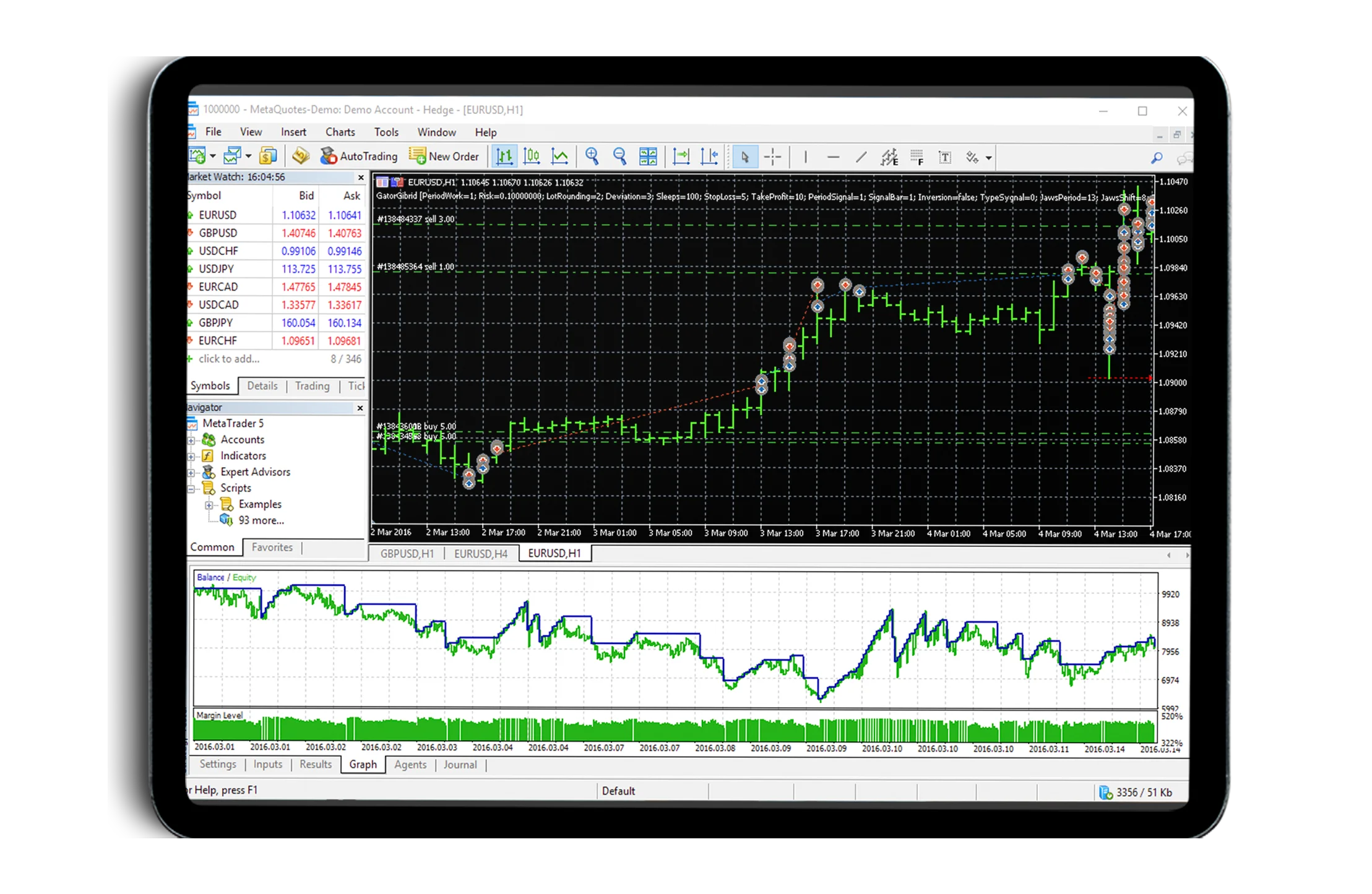Switch chart to candlesticks view
1372x894 pixels.
pyautogui.click(x=532, y=157)
